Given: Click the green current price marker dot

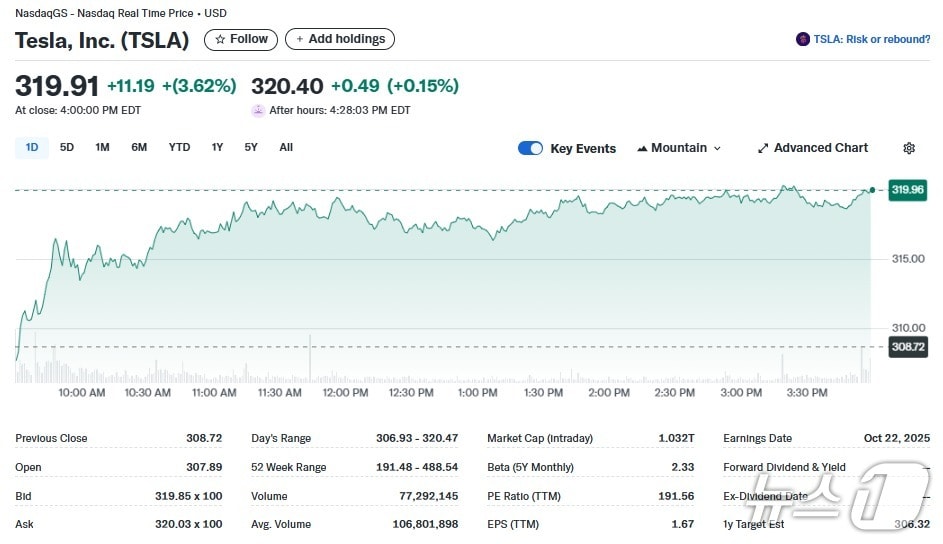Looking at the screenshot, I should [873, 189].
